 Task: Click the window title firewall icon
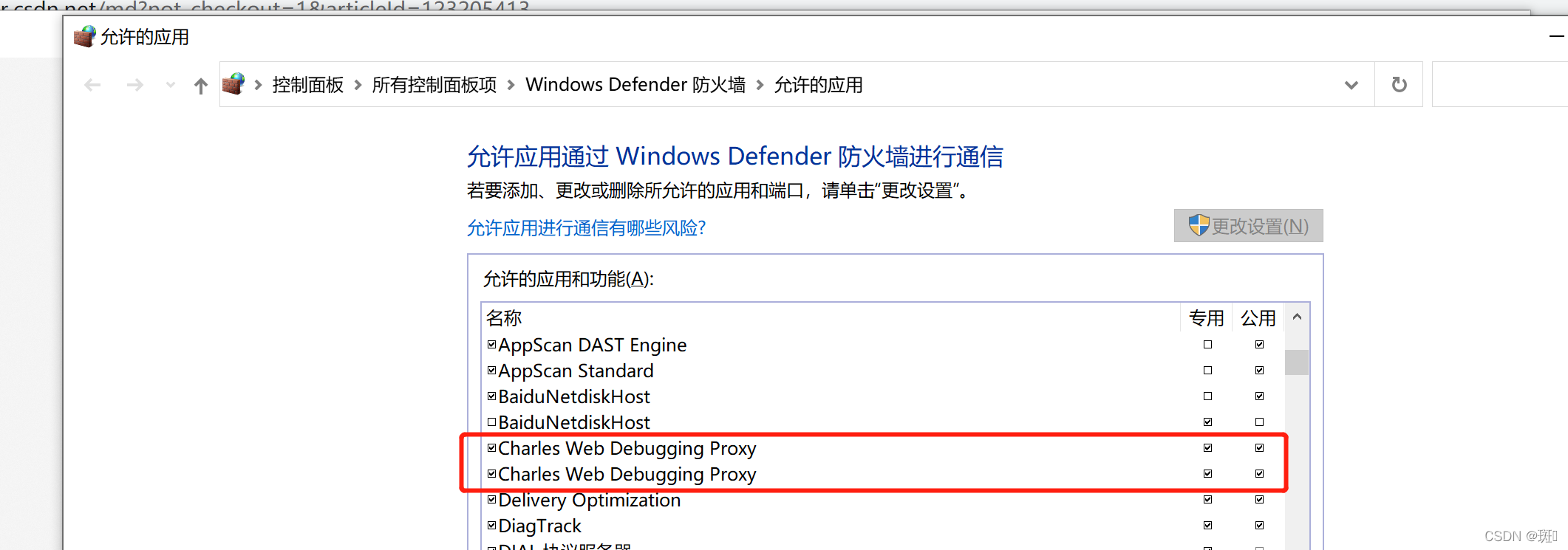[x=85, y=36]
